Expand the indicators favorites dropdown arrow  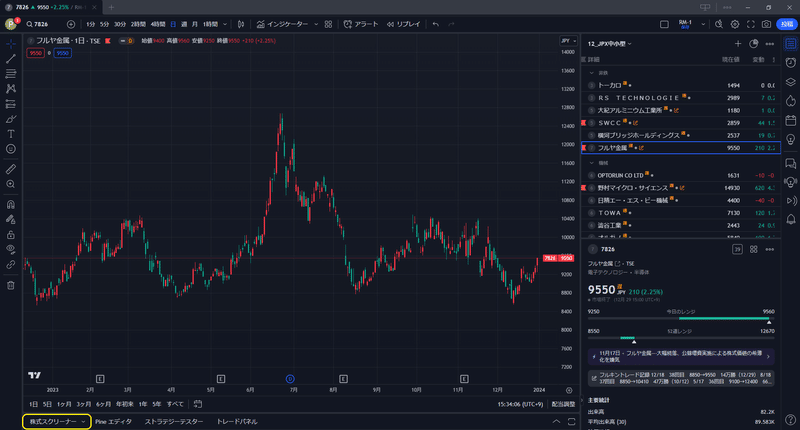point(316,24)
